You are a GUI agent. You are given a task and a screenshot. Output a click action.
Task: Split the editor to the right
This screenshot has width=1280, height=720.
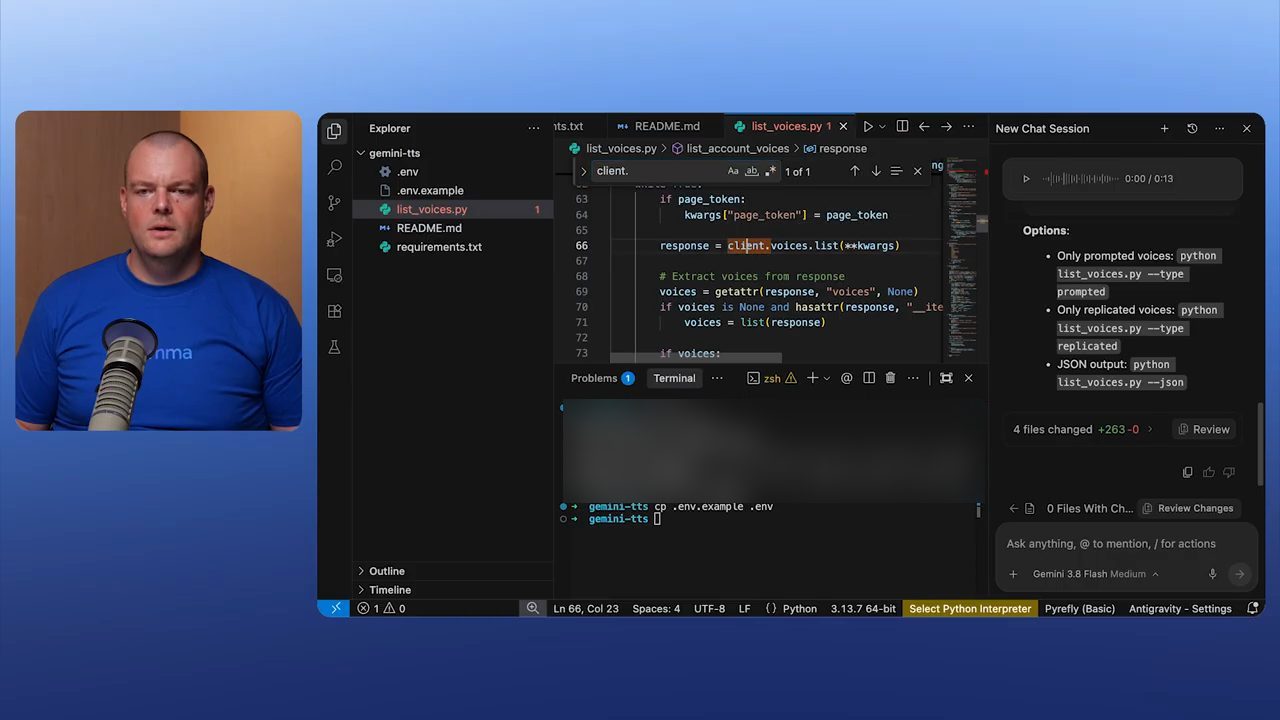point(902,127)
